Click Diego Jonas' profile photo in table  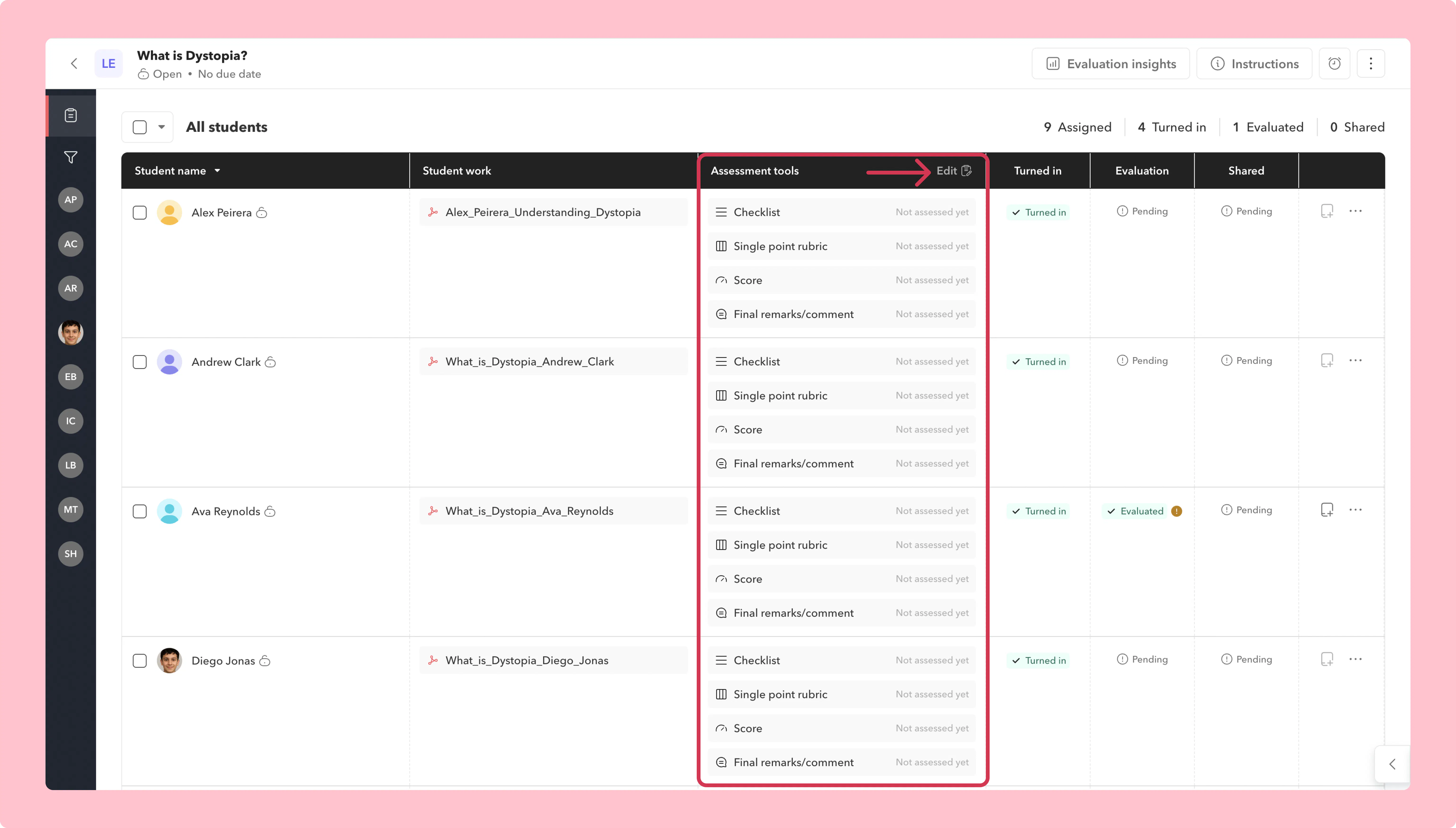point(169,661)
